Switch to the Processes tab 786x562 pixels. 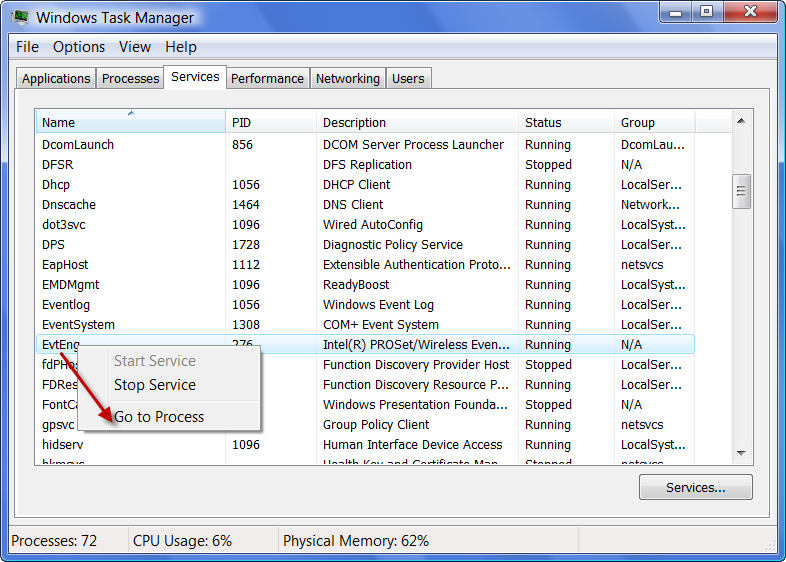tap(130, 79)
